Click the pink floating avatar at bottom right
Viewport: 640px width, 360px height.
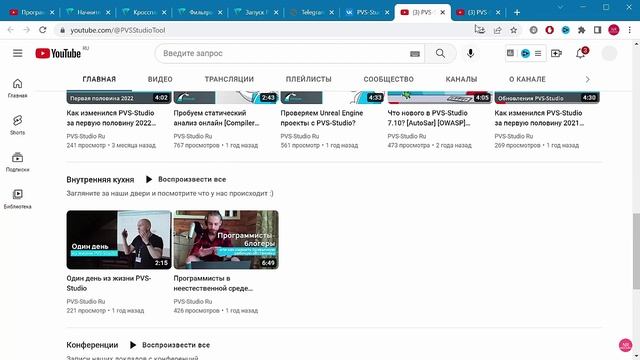click(x=625, y=345)
